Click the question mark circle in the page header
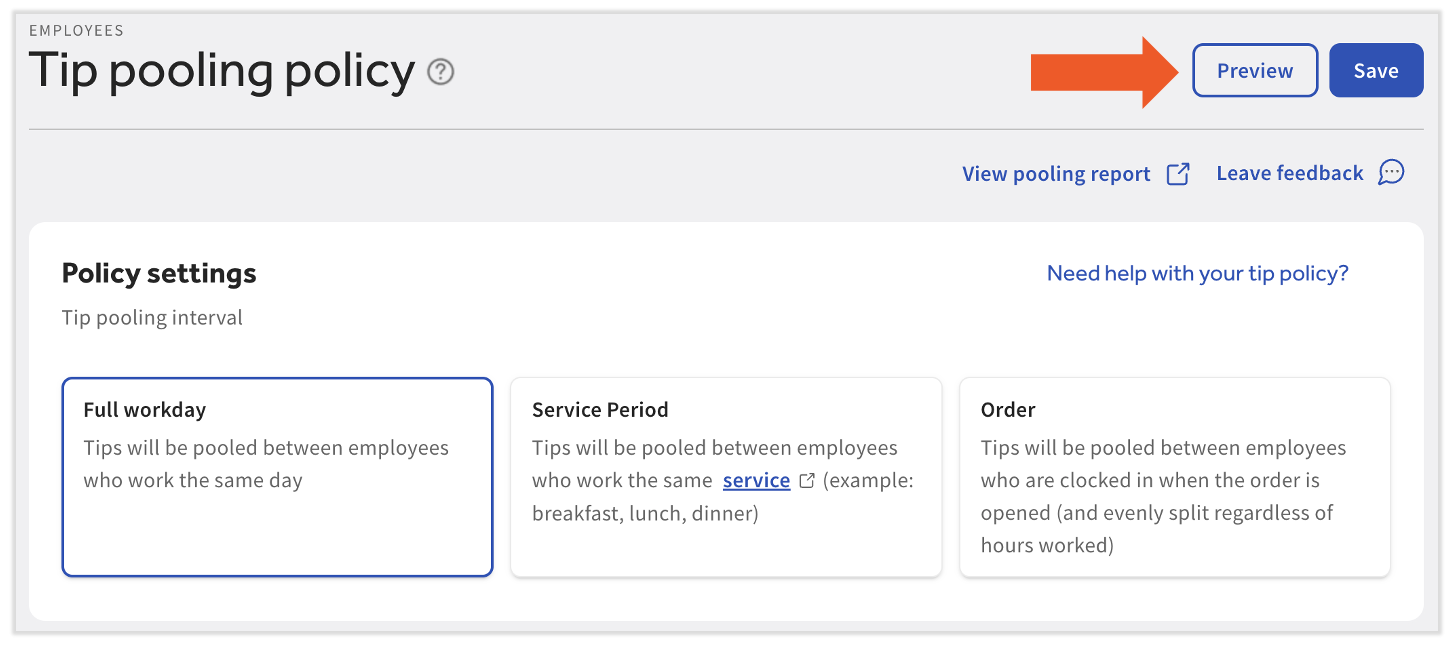The height and width of the screenshot is (646, 1454). 440,72
